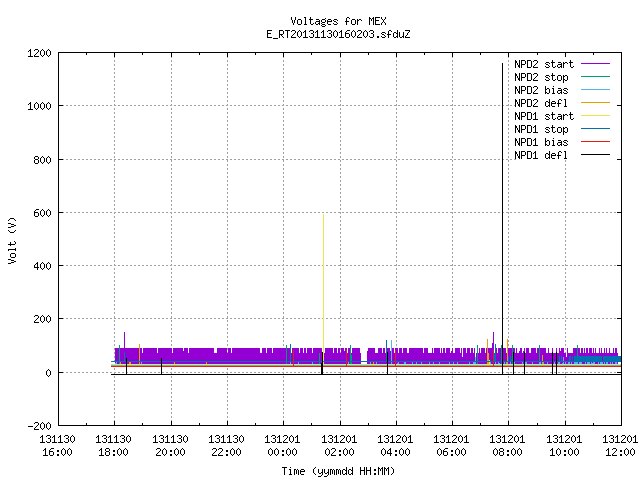Click the red line sample for NPD1 bias
The image size is (640, 480).
coord(596,142)
